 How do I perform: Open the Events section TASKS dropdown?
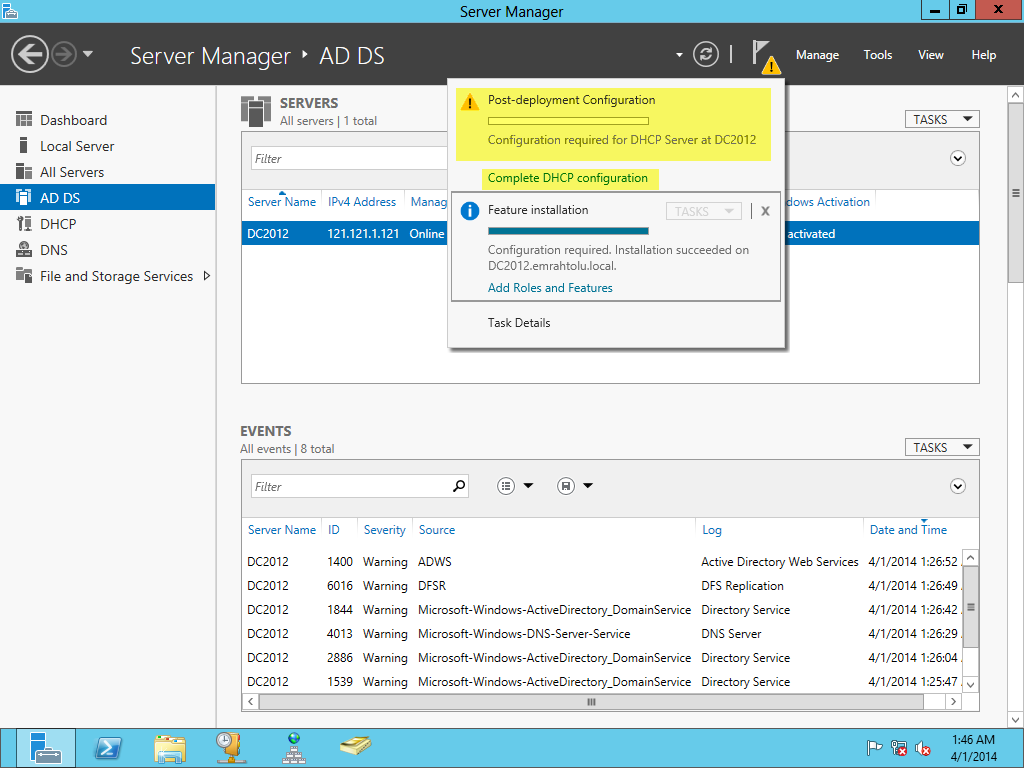point(942,447)
